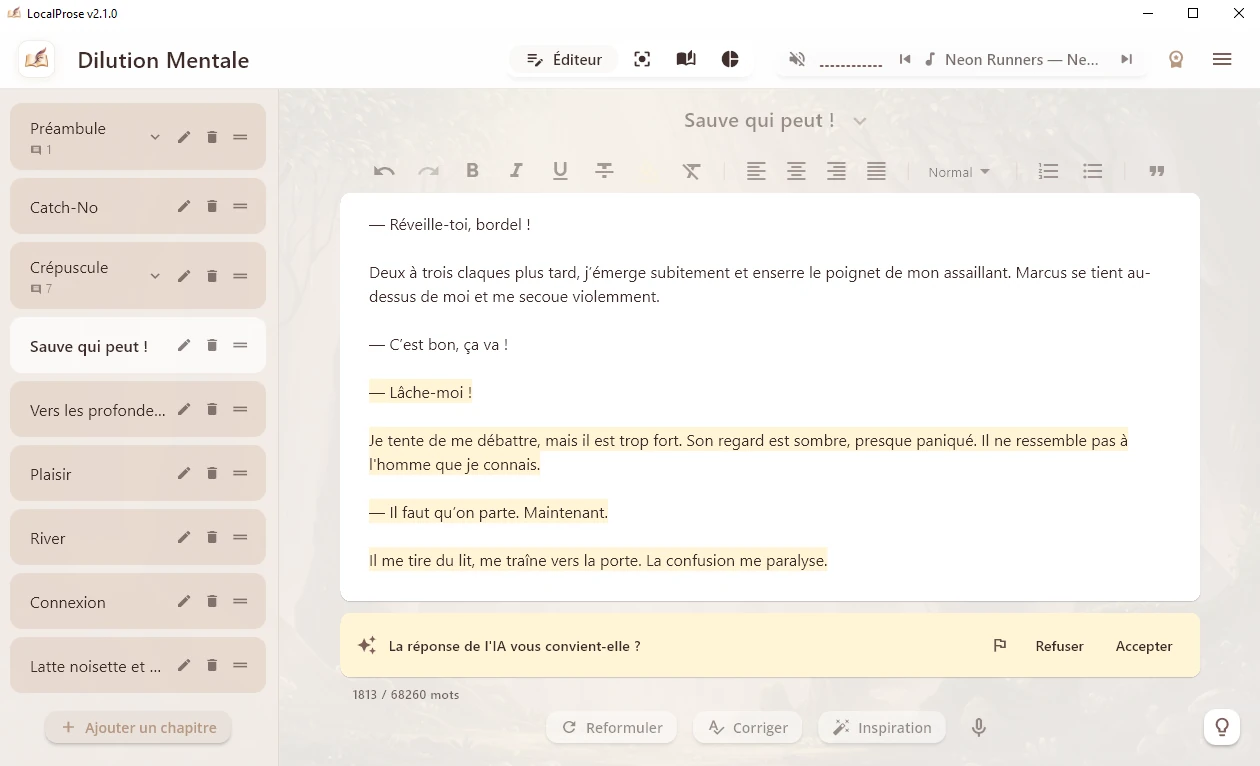Image resolution: width=1260 pixels, height=766 pixels.
Task: Unmute the music player sound
Action: (797, 60)
